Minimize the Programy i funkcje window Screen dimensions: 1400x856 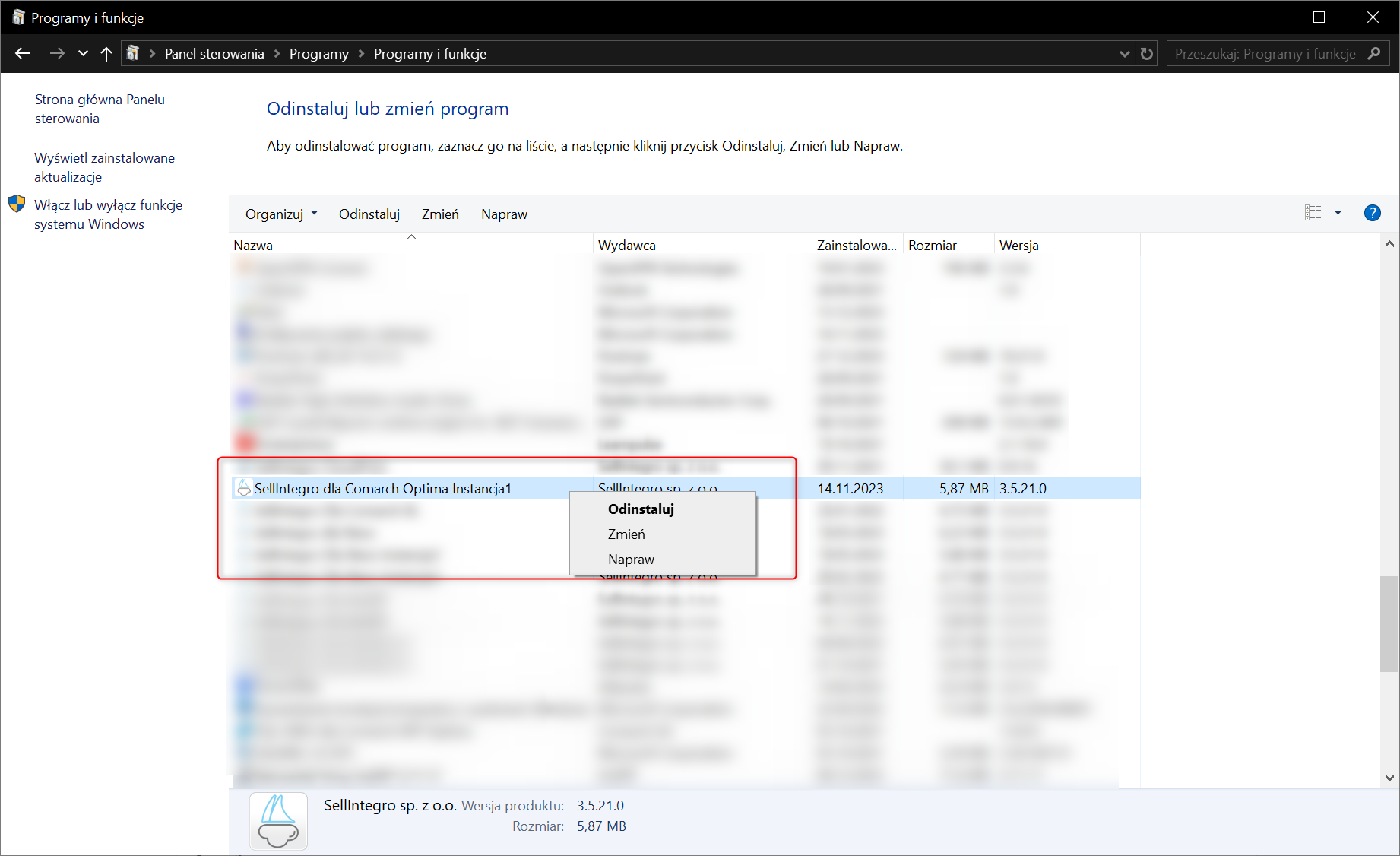tap(1267, 17)
